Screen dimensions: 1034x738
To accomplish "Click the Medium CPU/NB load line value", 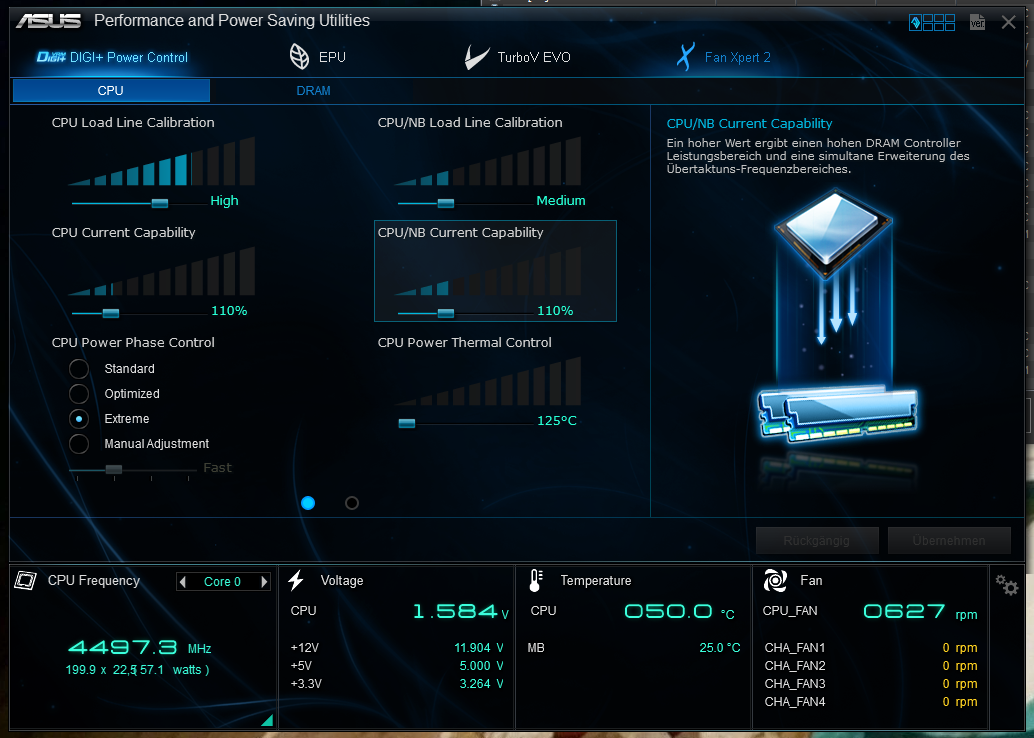I will [x=561, y=200].
